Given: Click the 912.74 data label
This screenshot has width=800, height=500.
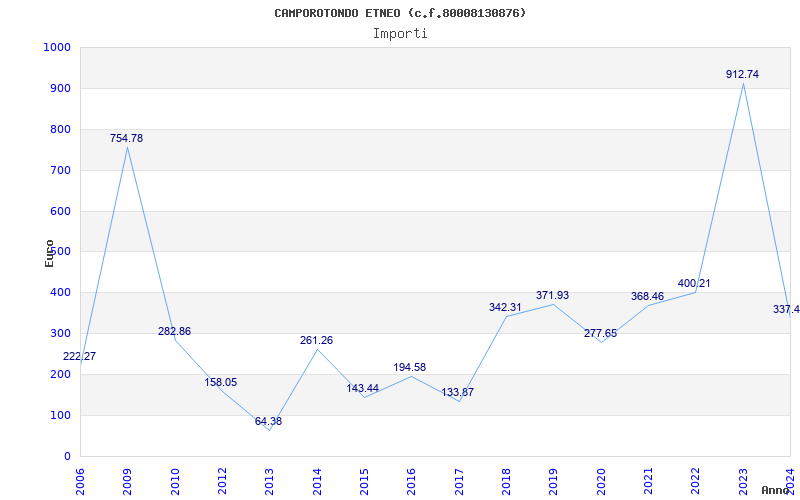Looking at the screenshot, I should click(x=742, y=74).
